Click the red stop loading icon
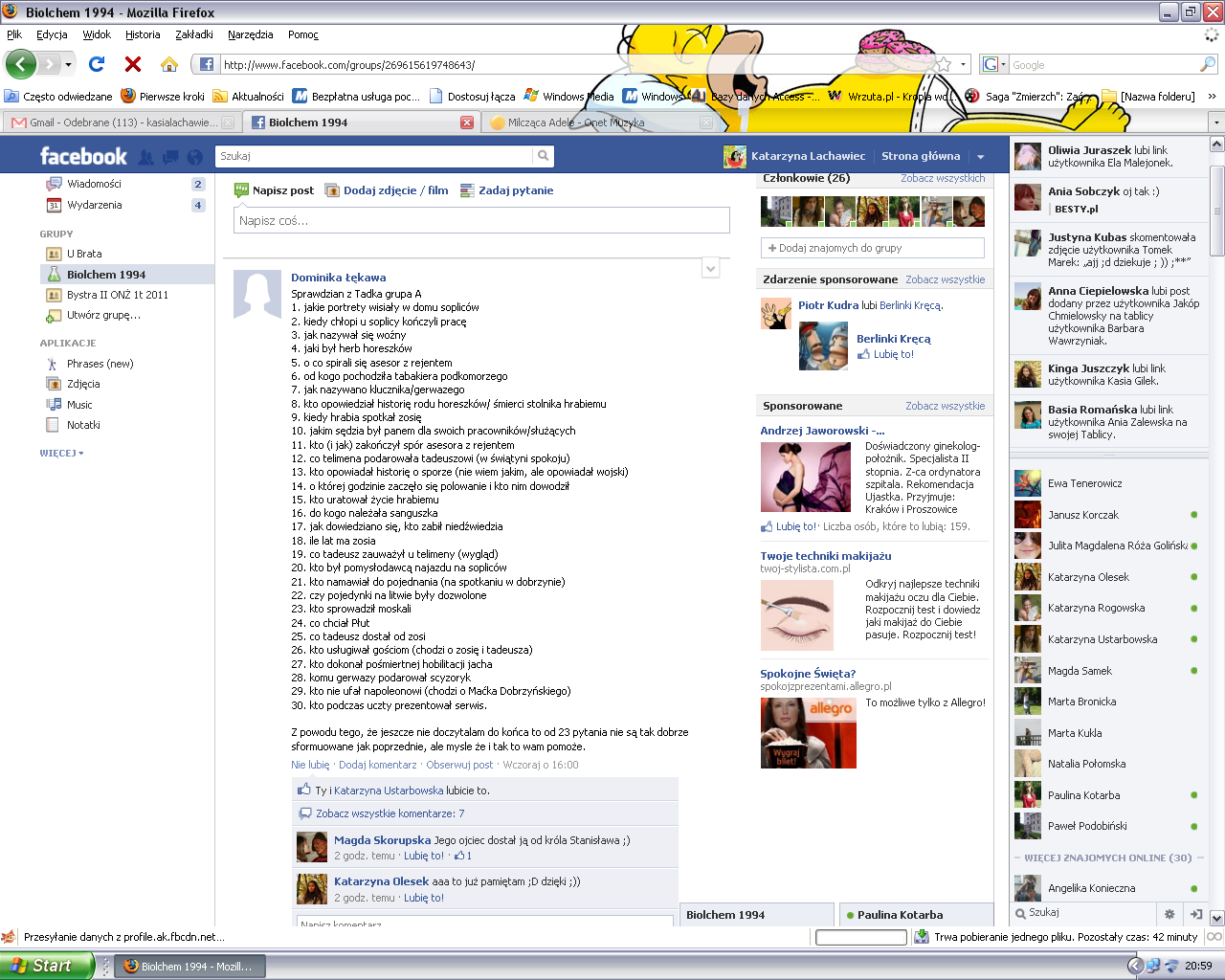 click(133, 64)
